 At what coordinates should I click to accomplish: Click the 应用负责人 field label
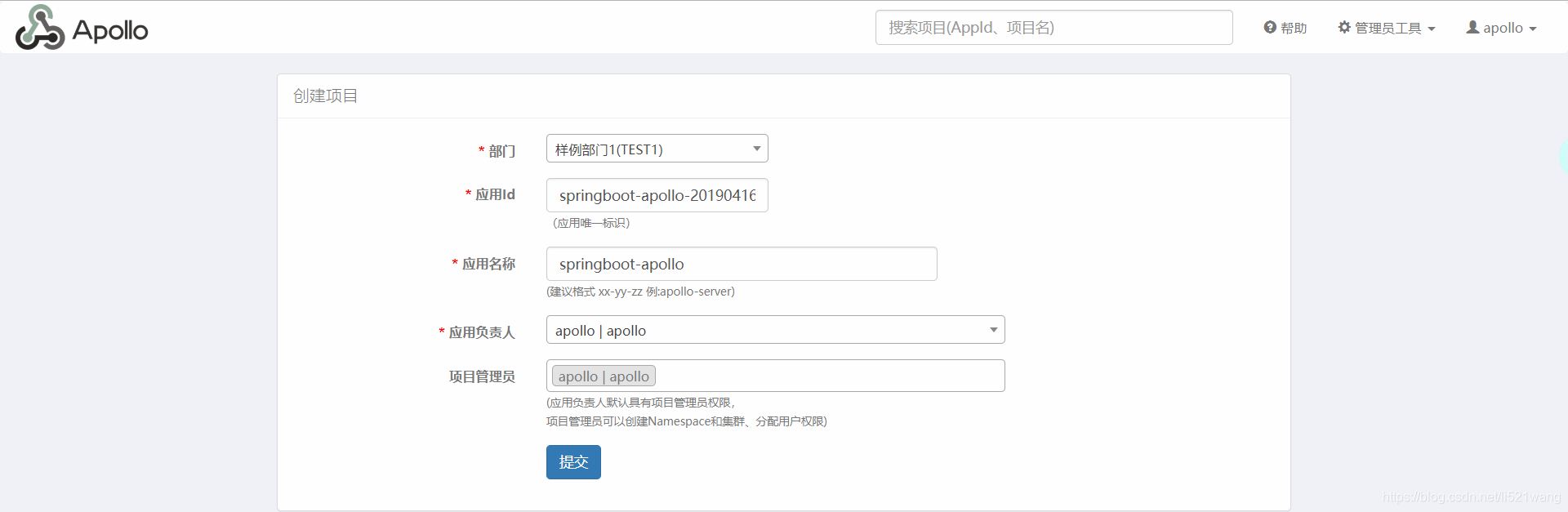pos(482,332)
